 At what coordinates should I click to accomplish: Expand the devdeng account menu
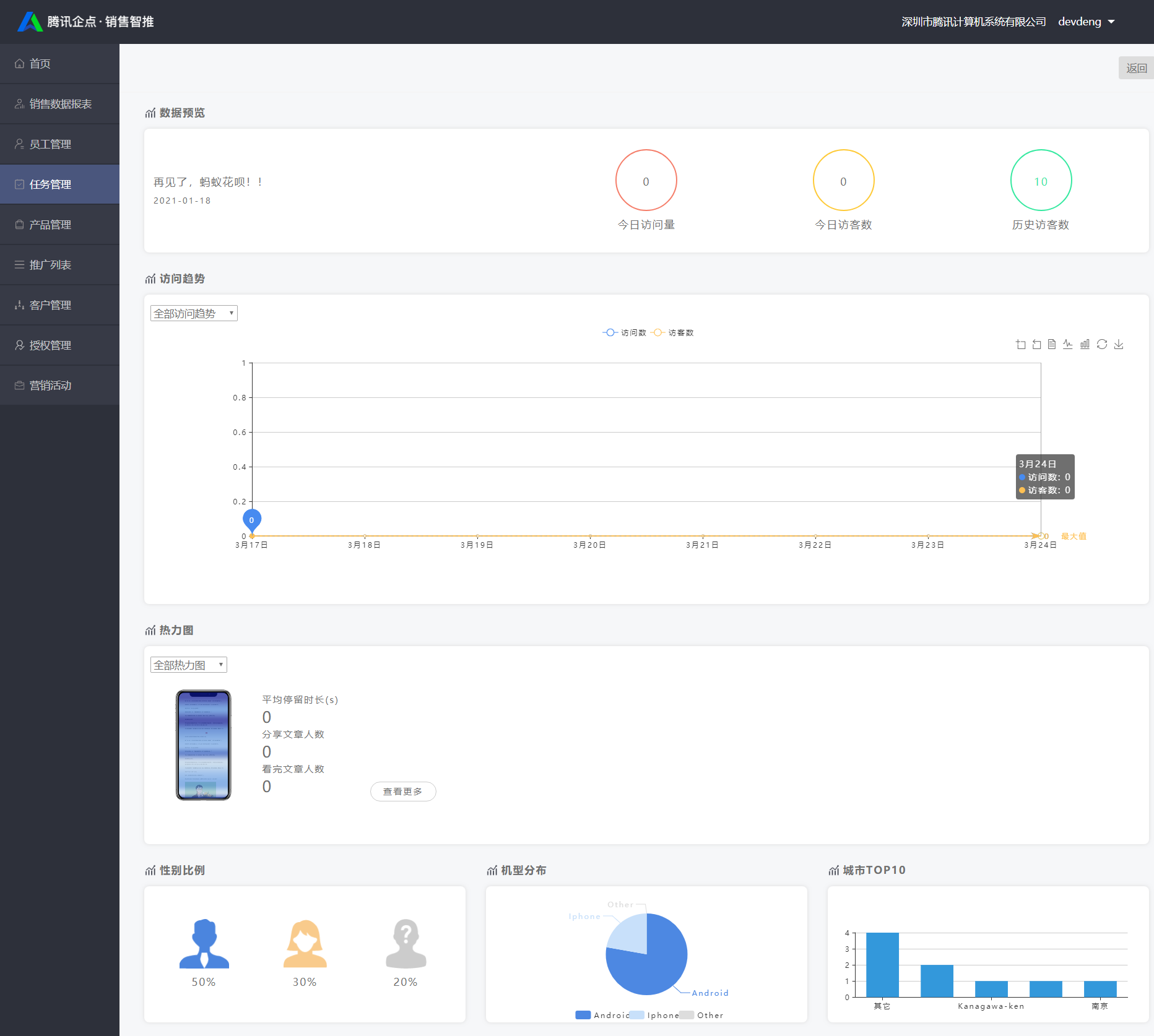[x=1086, y=22]
